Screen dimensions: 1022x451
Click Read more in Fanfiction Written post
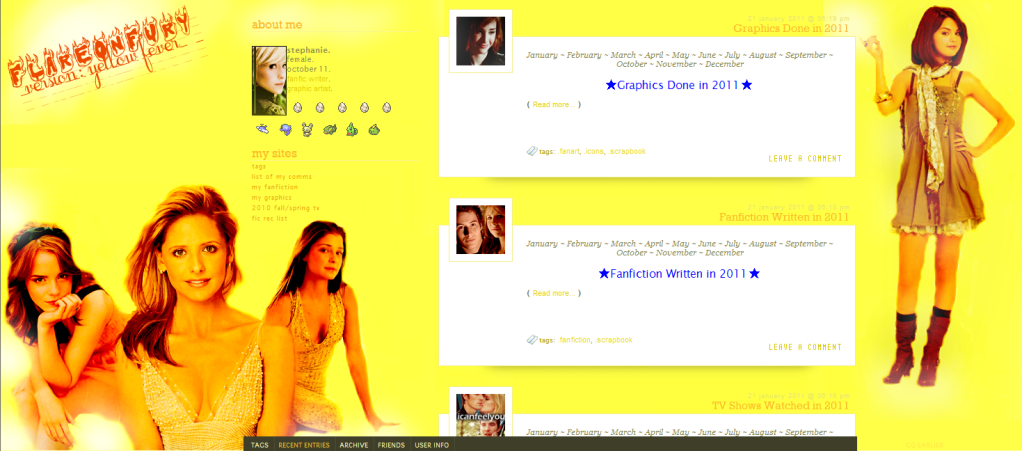[553, 293]
